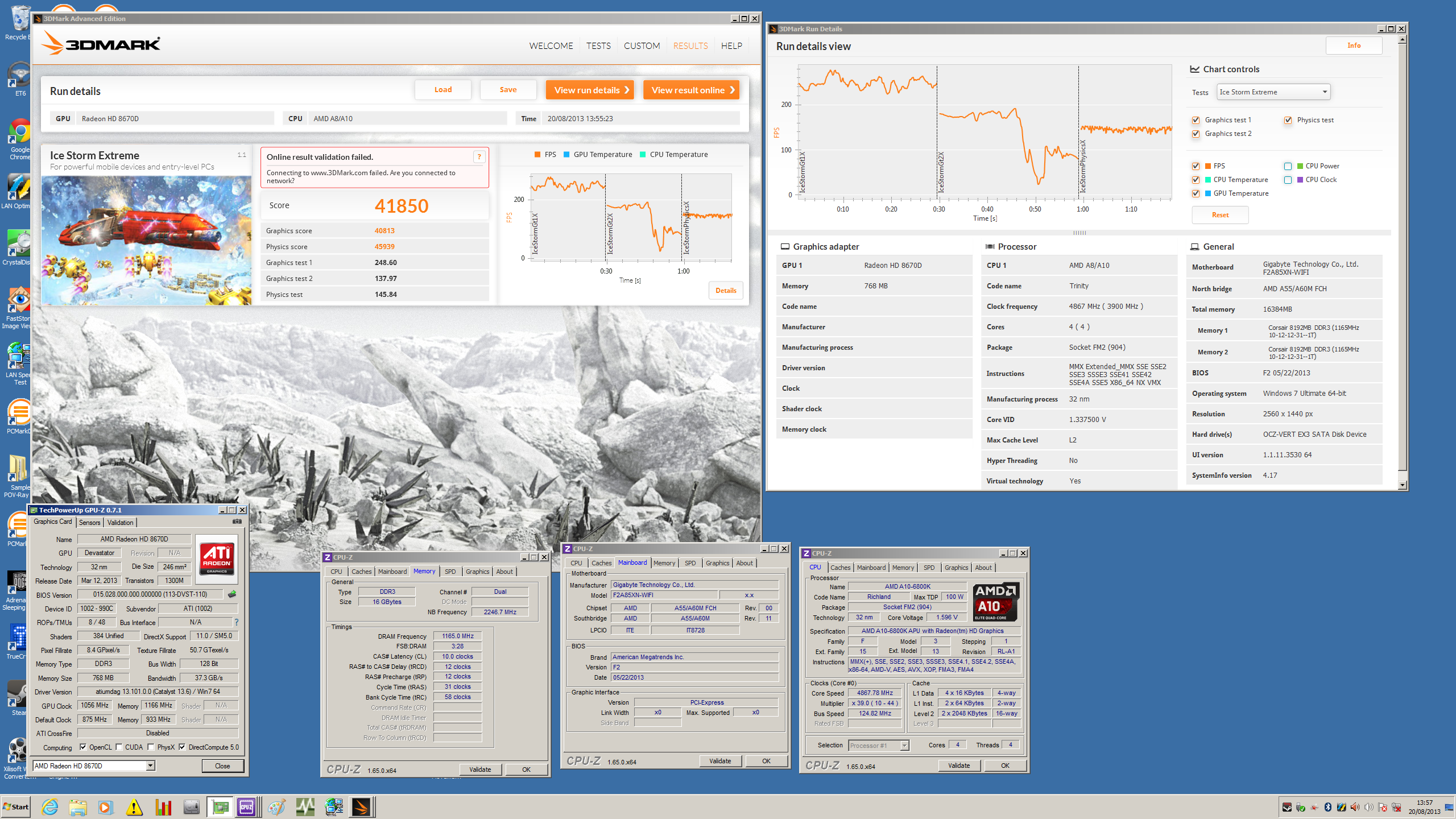The width and height of the screenshot is (1456, 819).
Task: Uncheck Physics test in chart controls
Action: [x=1288, y=120]
